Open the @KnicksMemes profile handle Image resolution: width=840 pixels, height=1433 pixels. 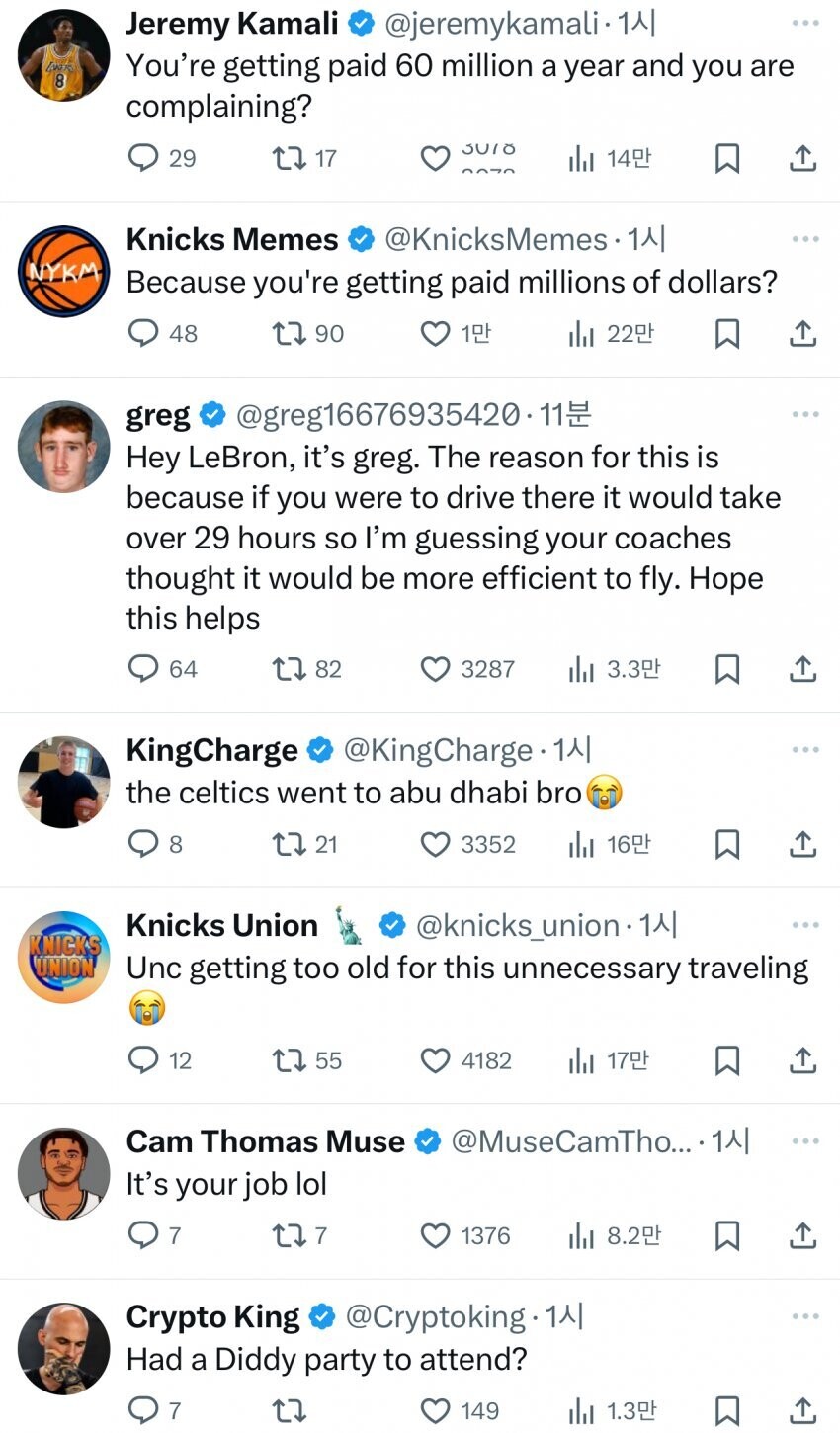(x=494, y=239)
